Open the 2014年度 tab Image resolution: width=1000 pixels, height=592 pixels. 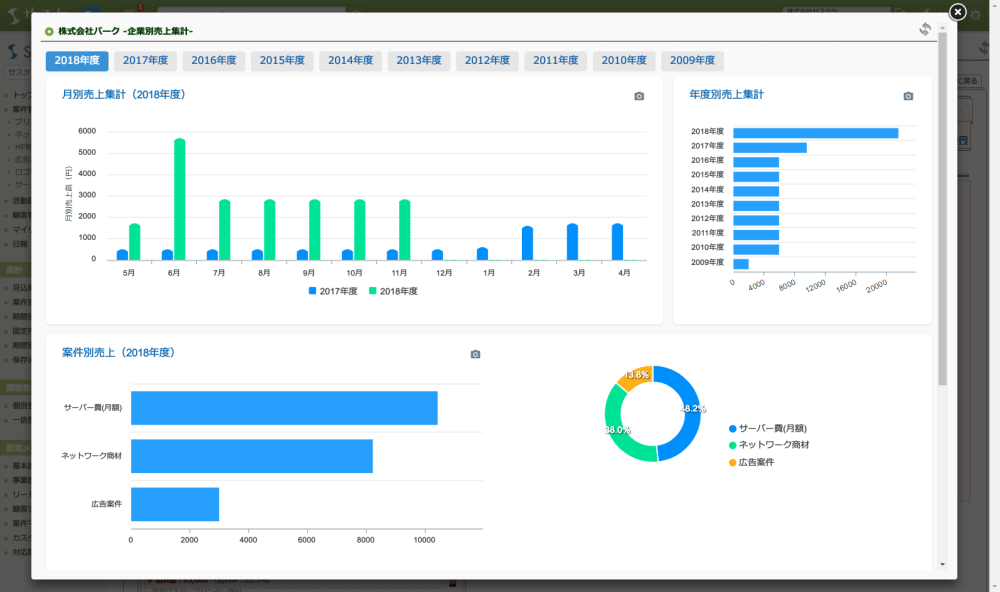coord(350,61)
